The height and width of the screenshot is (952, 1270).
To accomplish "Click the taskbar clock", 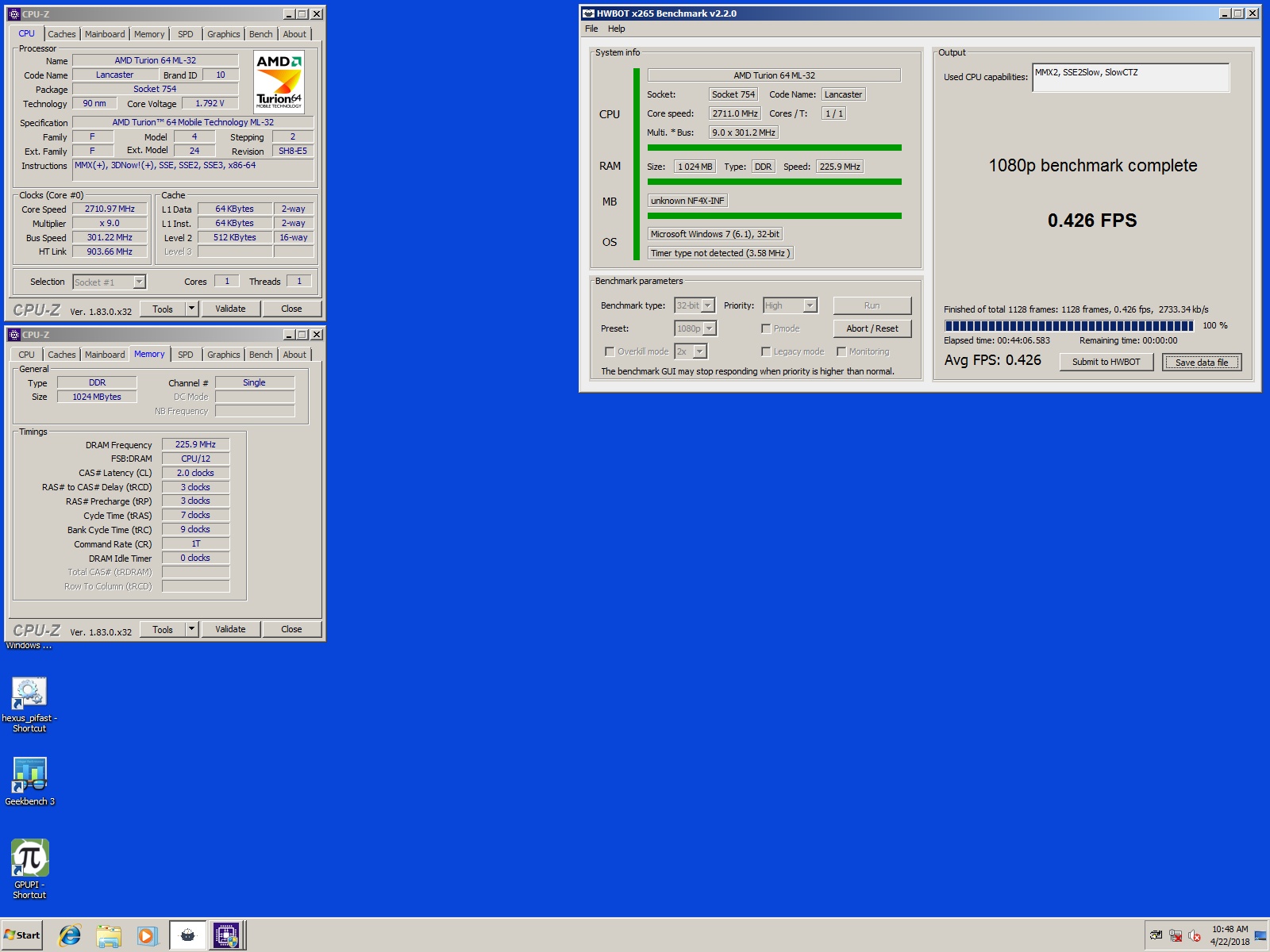I will tap(1230, 935).
